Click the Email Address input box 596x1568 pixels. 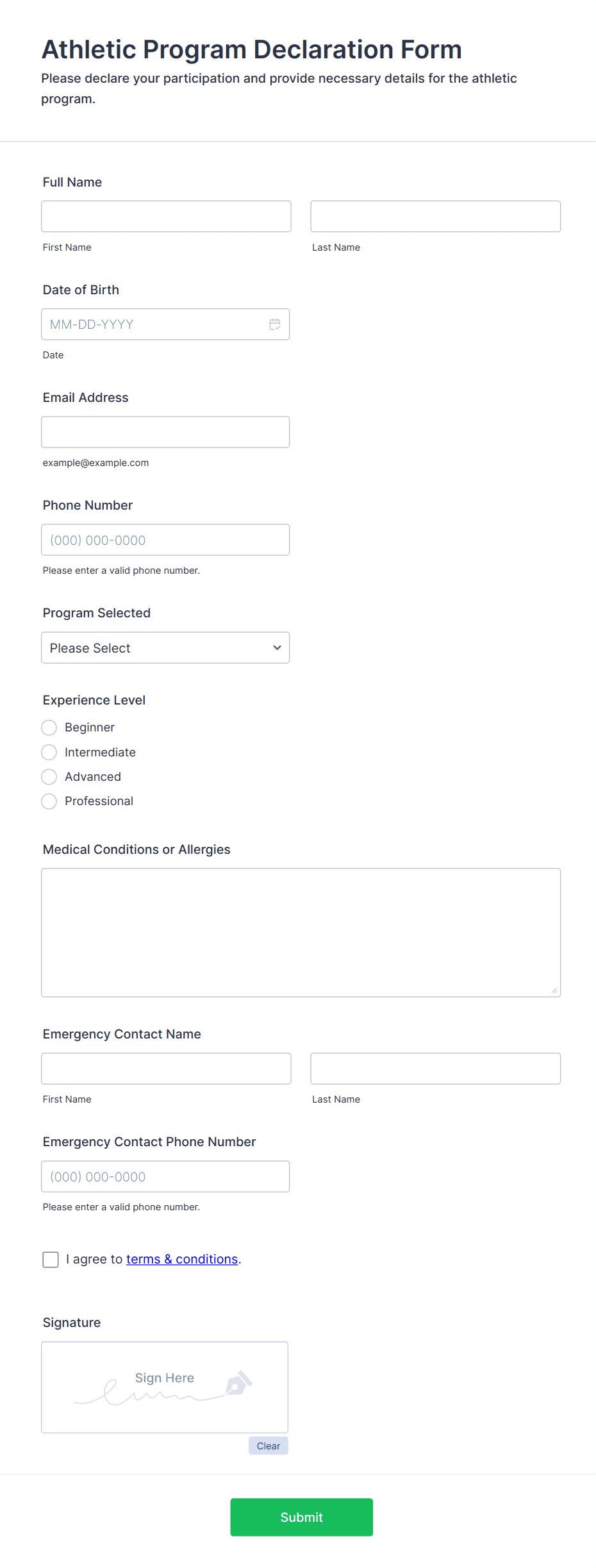coord(165,432)
